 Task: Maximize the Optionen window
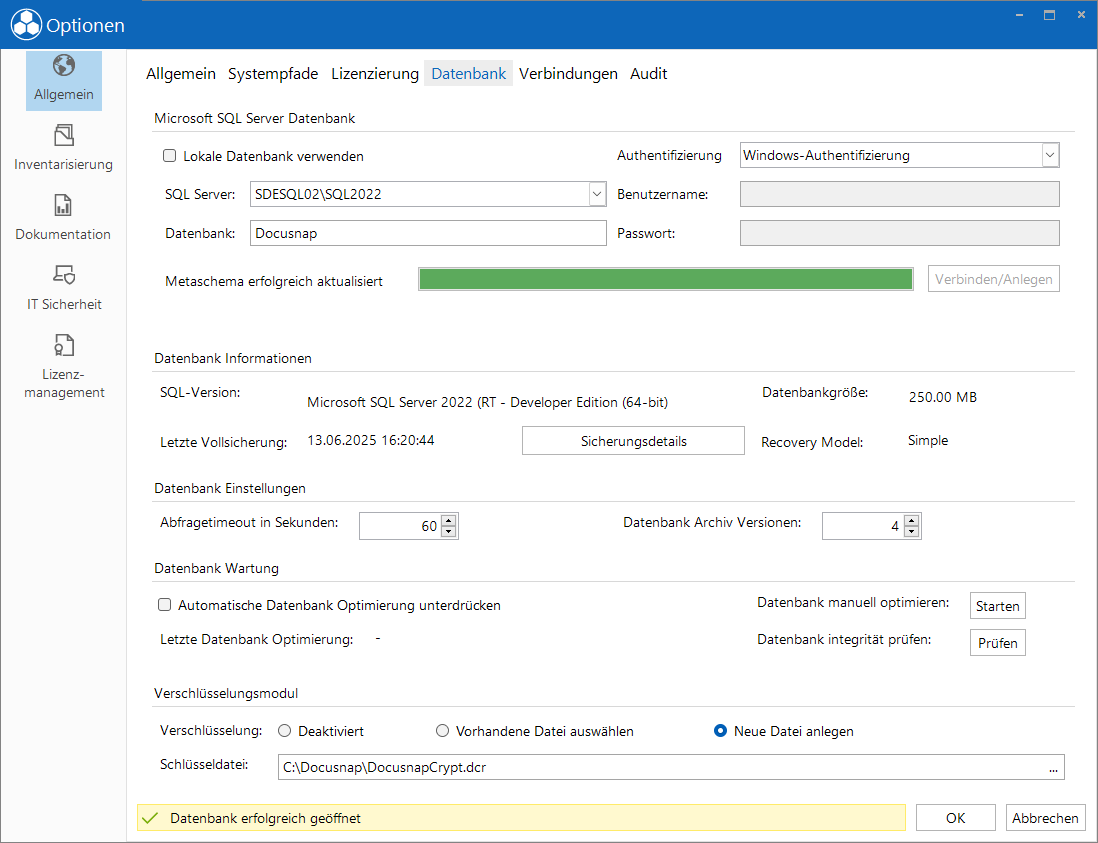pos(1049,15)
